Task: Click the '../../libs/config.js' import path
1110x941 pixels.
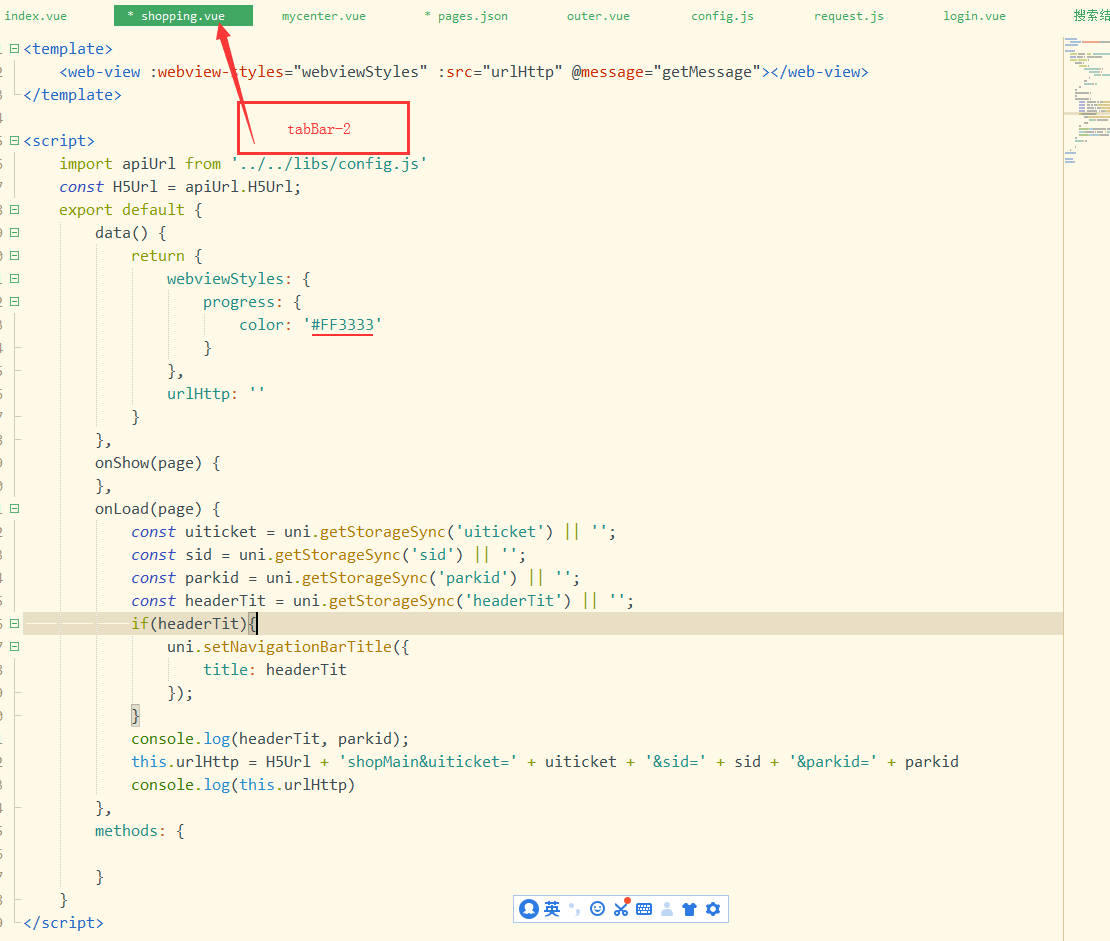Action: tap(329, 164)
